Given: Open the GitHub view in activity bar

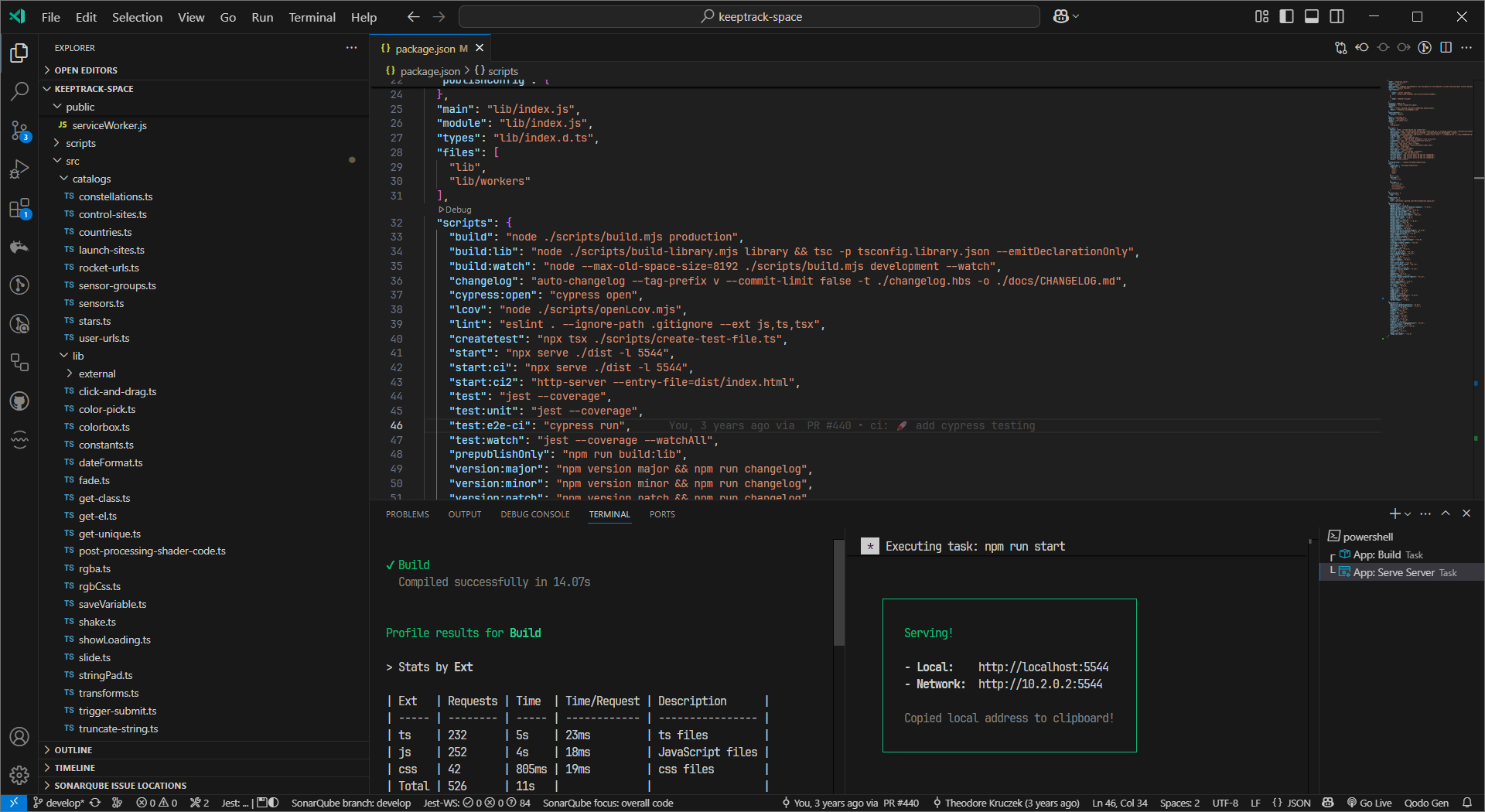Looking at the screenshot, I should (19, 401).
